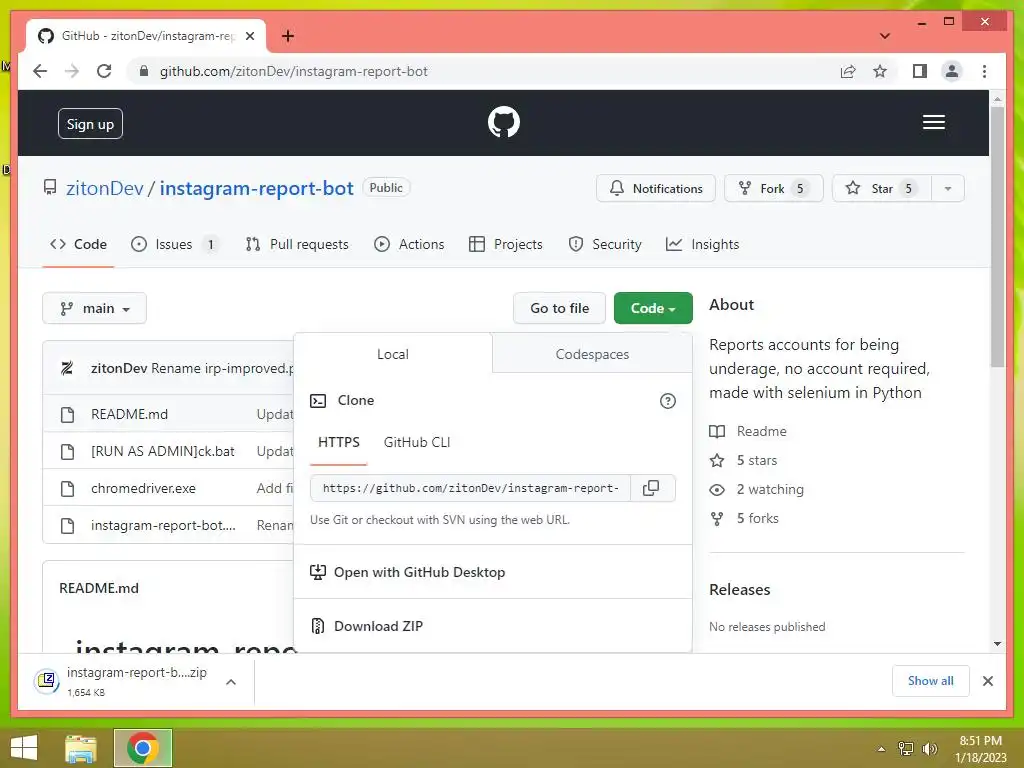Star the repository
This screenshot has width=1024, height=768.
click(882, 189)
